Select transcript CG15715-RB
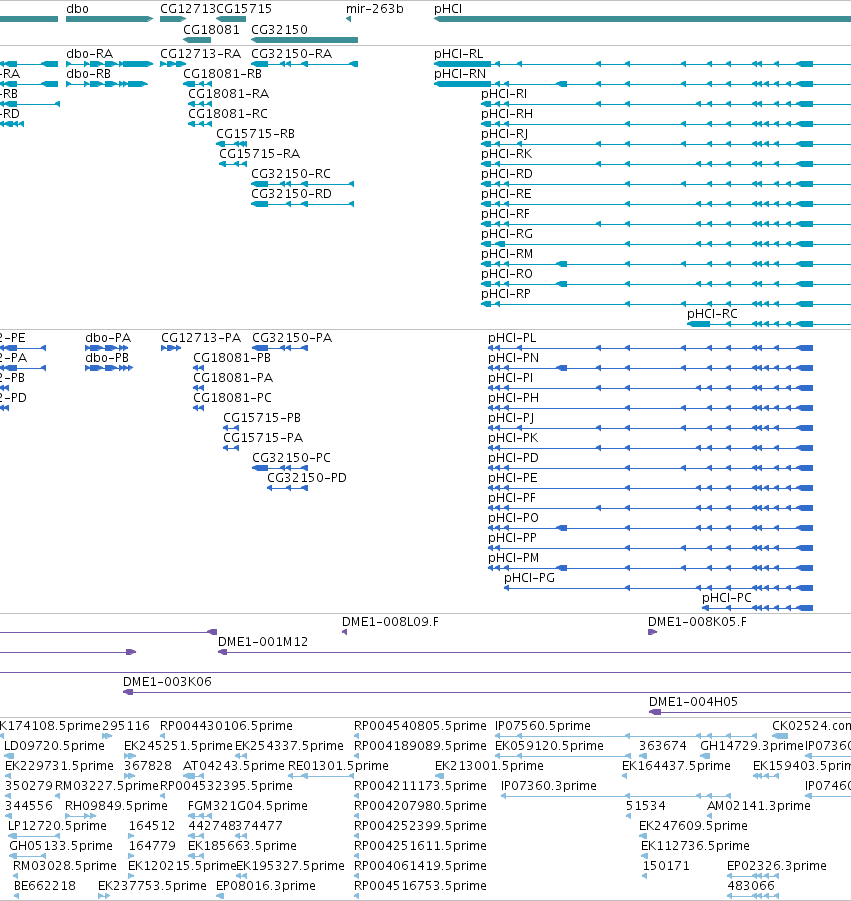The width and height of the screenshot is (851, 901). [x=255, y=134]
